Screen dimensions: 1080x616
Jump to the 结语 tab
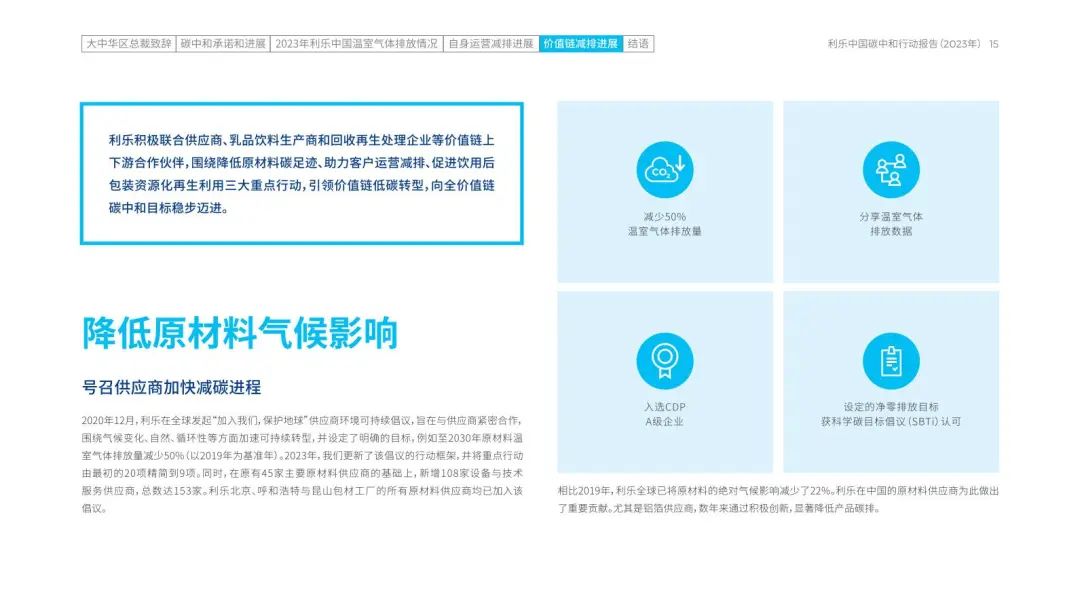pos(638,44)
